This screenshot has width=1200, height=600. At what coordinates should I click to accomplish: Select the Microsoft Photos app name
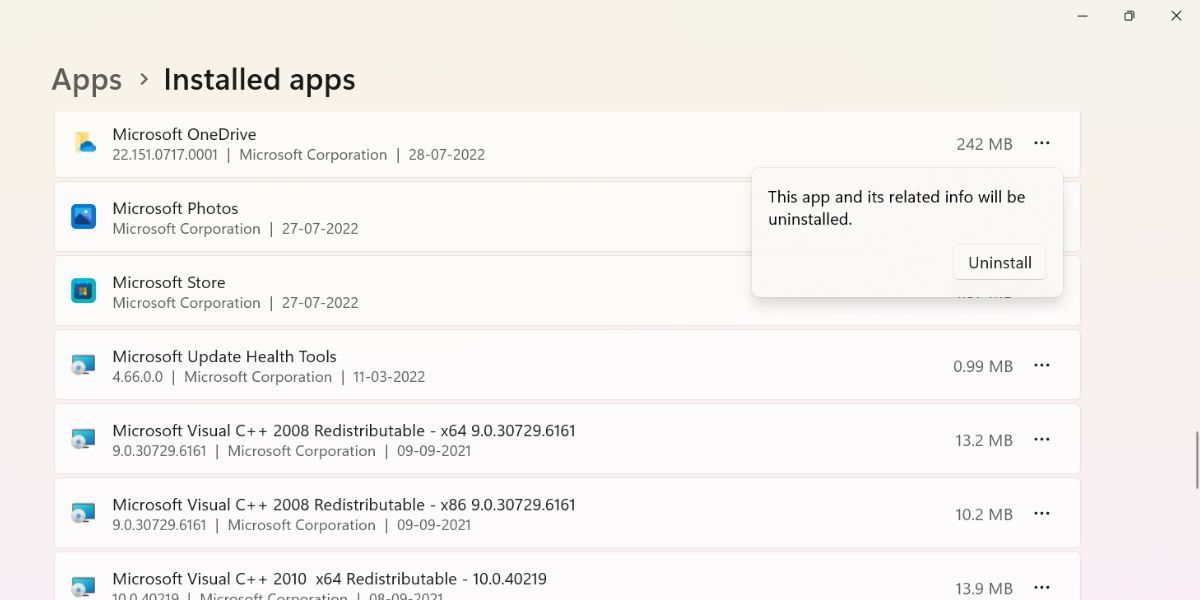[175, 208]
